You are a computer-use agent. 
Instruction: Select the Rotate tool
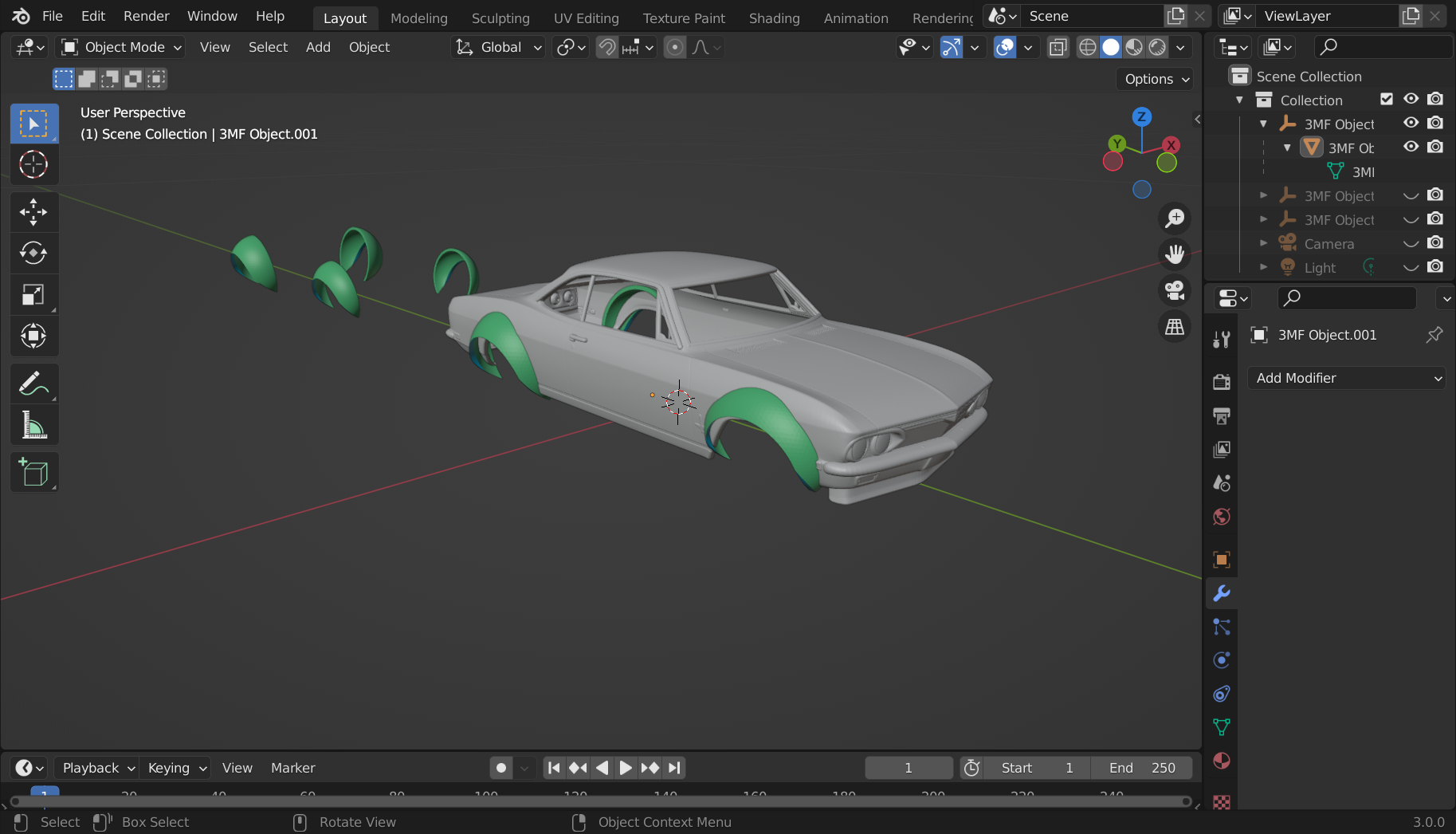coord(33,253)
